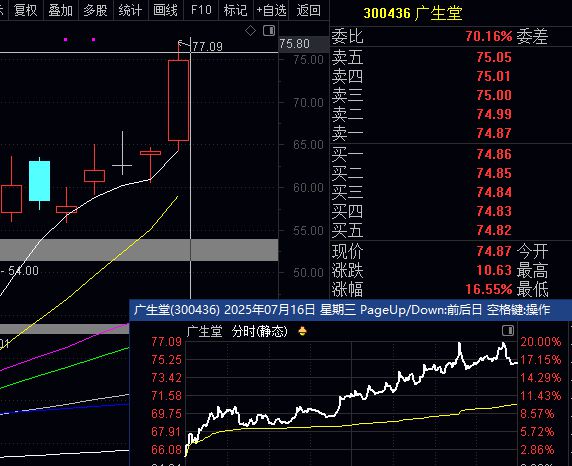Click the large red candlestick on the chart
The height and width of the screenshot is (466, 572).
coord(179,100)
